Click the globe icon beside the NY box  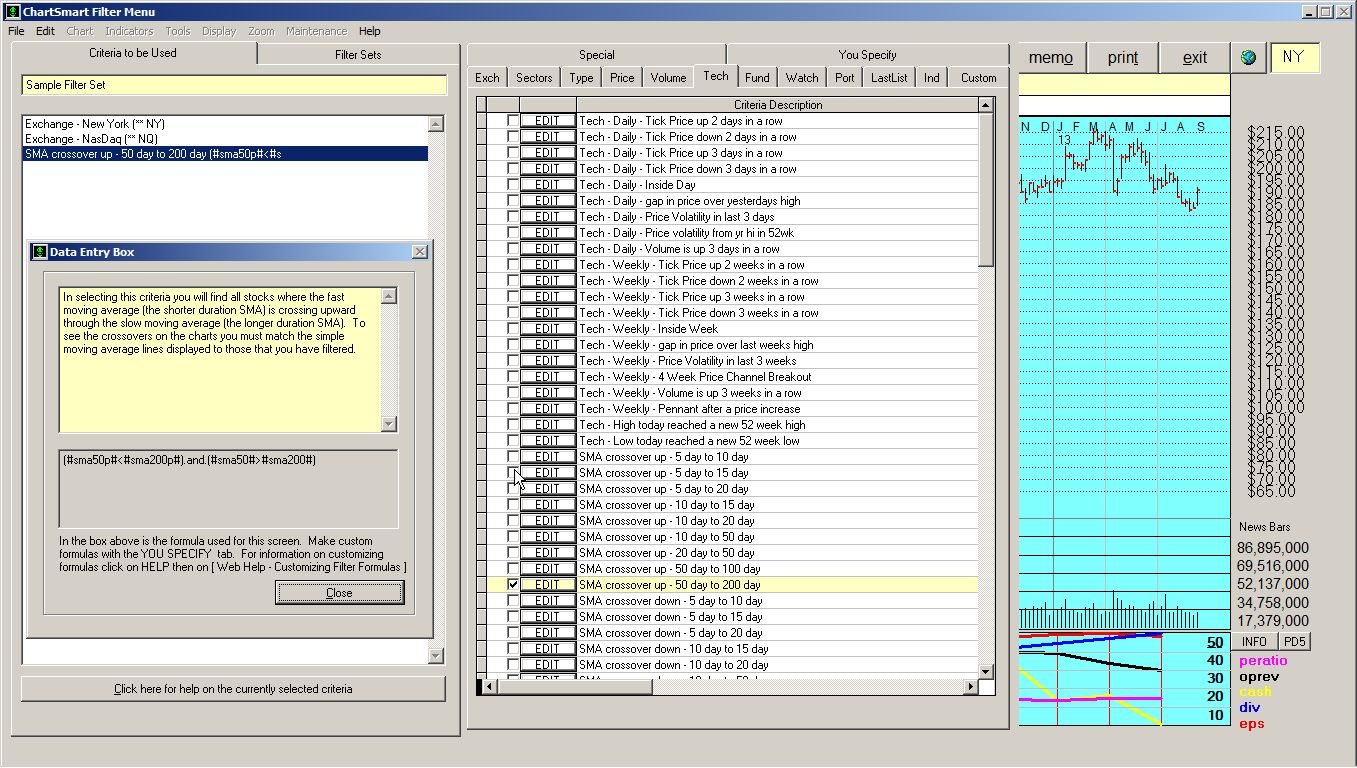[x=1247, y=57]
